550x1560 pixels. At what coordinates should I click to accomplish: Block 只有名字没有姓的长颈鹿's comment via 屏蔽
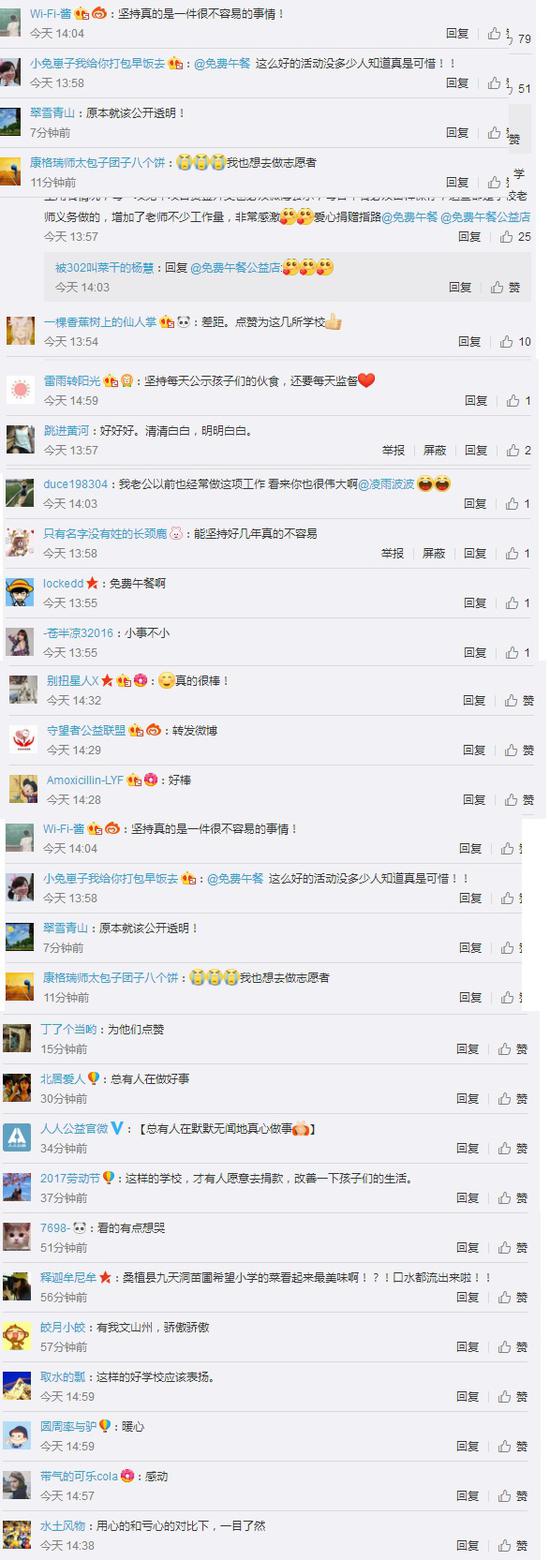pyautogui.click(x=434, y=553)
